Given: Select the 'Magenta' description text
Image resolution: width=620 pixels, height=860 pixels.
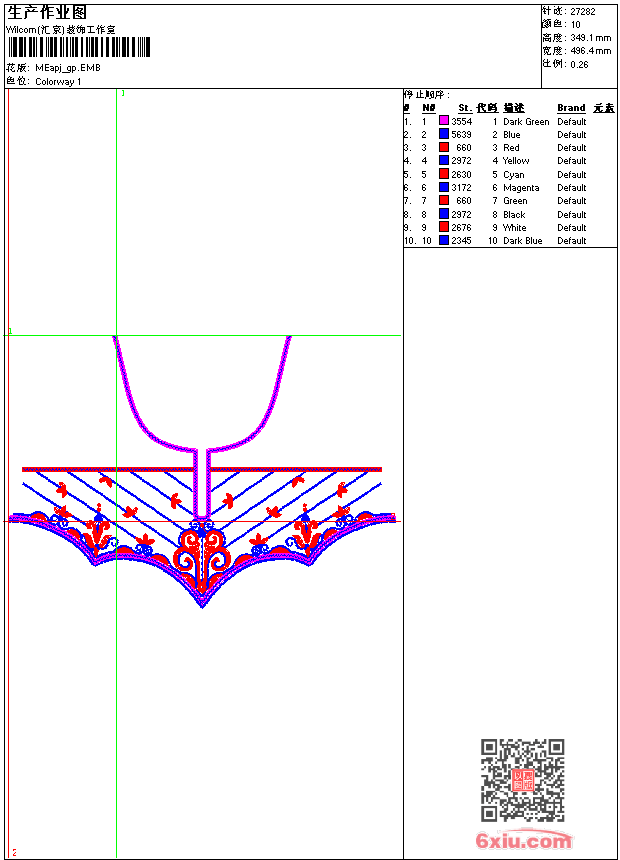Looking at the screenshot, I should (x=521, y=188).
